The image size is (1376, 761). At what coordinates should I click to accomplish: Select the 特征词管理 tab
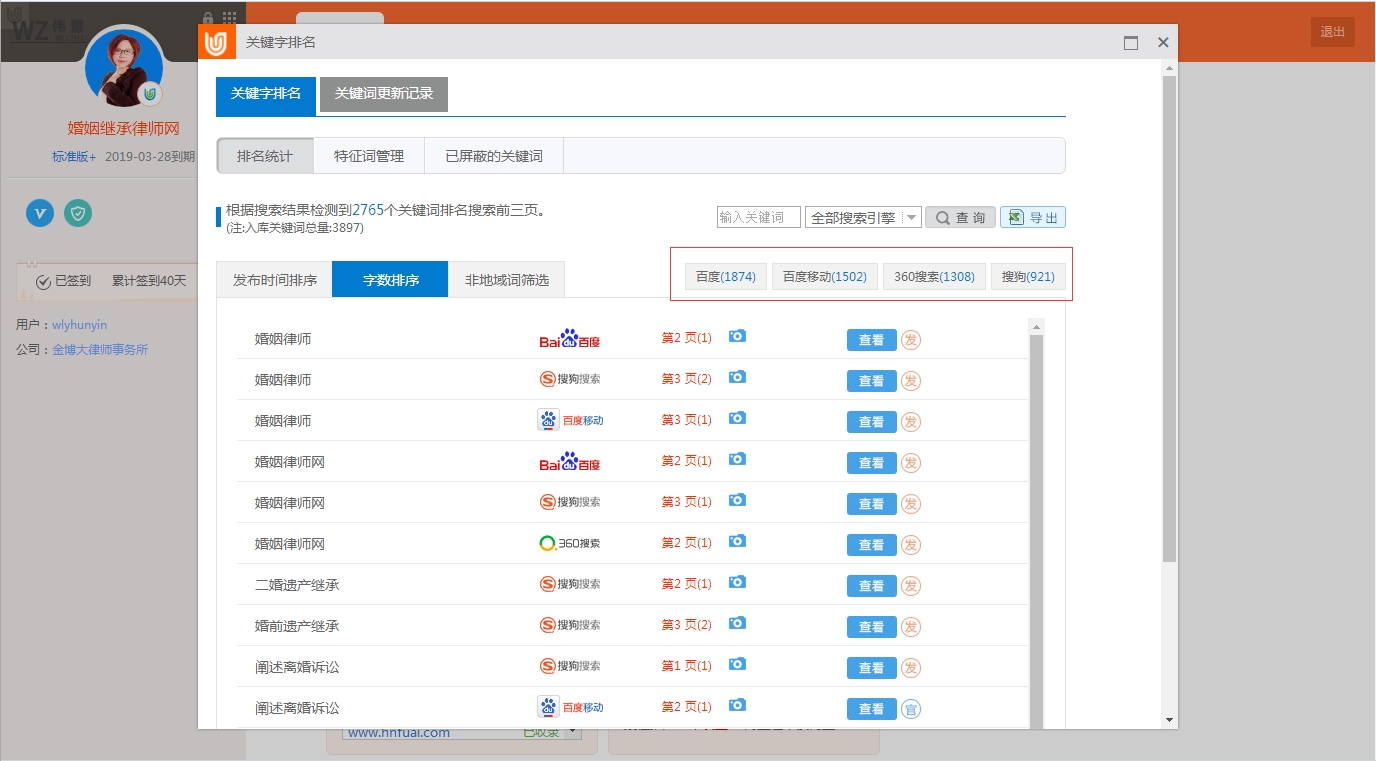369,156
